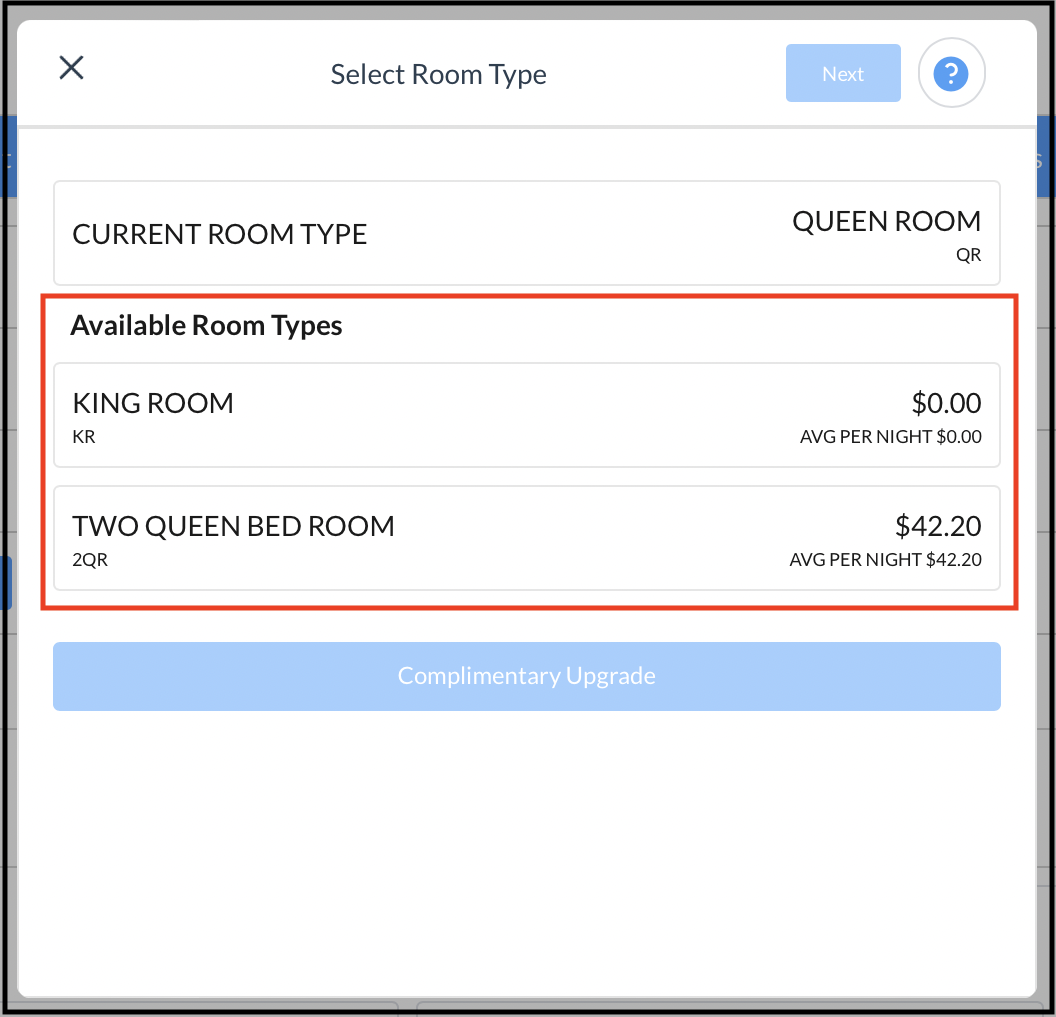Click the $42.20 average per night price
Image resolution: width=1056 pixels, height=1017 pixels.
point(884,560)
